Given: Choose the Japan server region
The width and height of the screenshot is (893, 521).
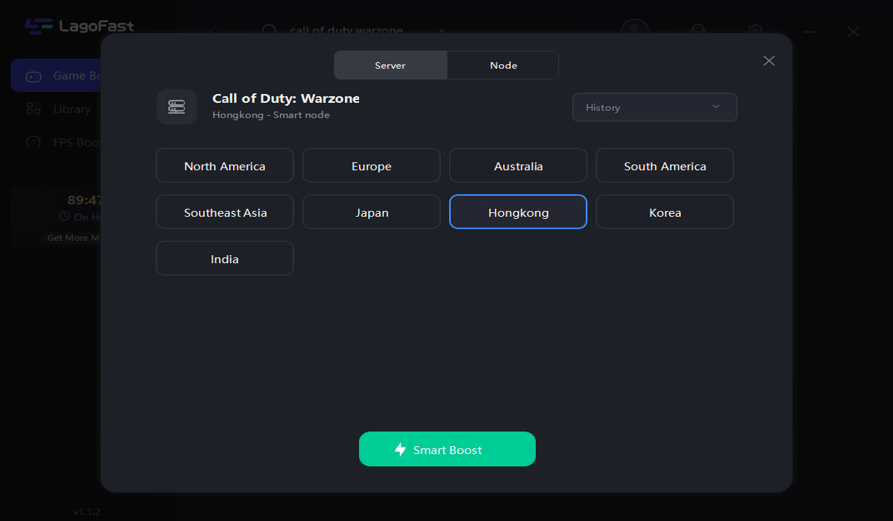Looking at the screenshot, I should pos(371,212).
